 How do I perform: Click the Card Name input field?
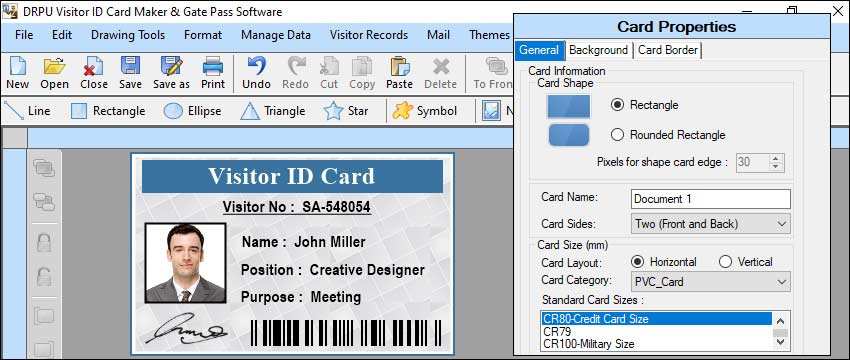pos(711,199)
